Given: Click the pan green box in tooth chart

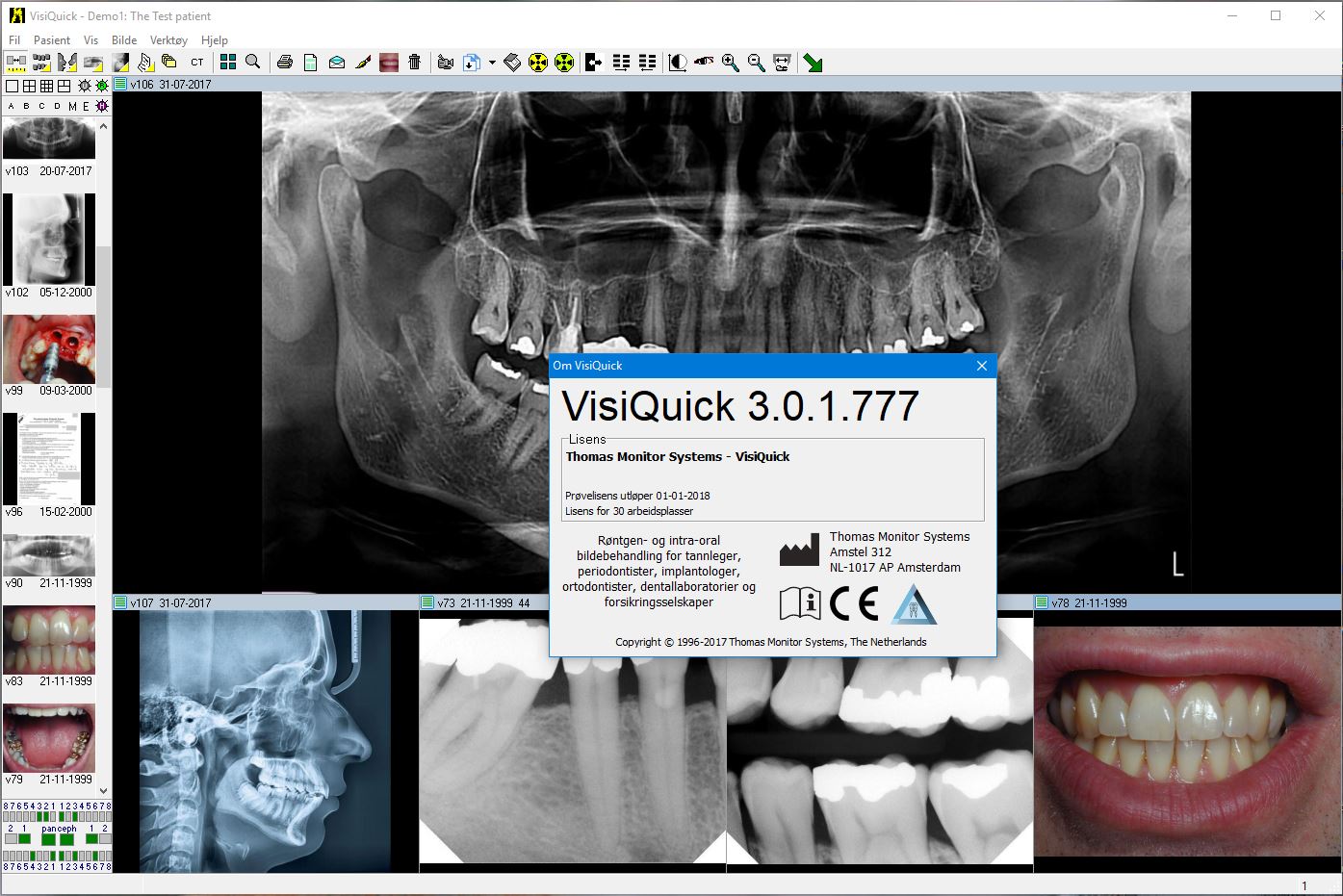Looking at the screenshot, I should (x=48, y=839).
